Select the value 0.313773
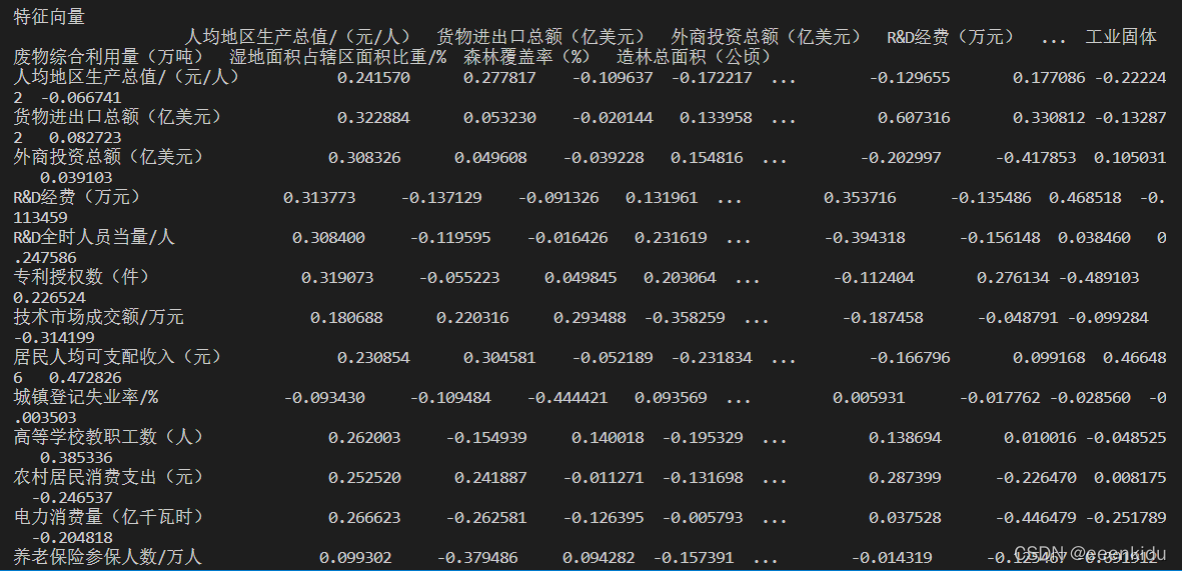Screen dimensions: 1182x571 pos(320,198)
